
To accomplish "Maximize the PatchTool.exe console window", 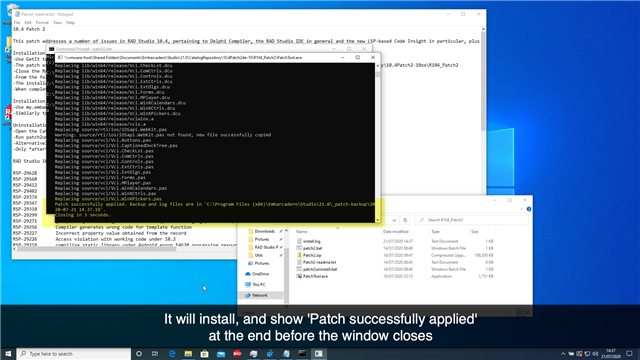I will pos(358,58).
